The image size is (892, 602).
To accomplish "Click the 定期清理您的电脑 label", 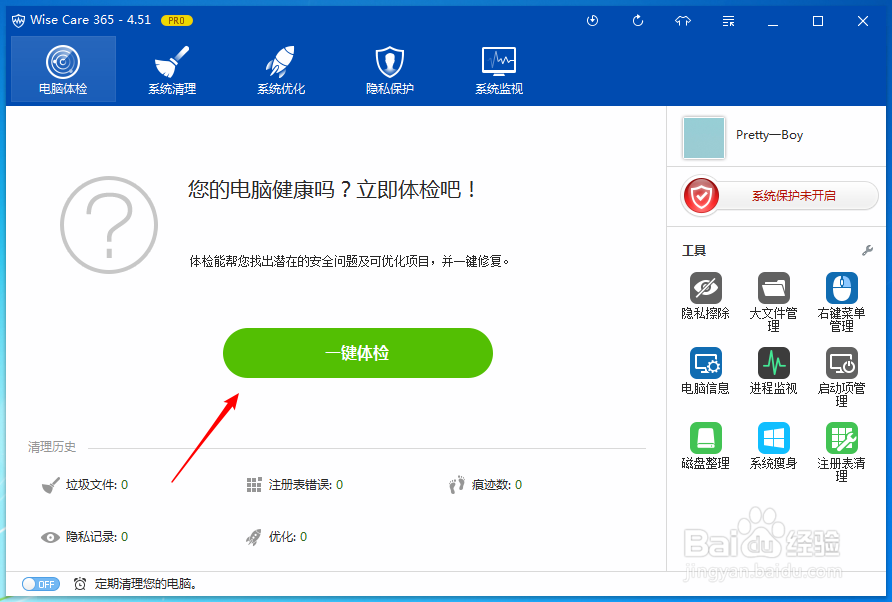I will coord(146,584).
